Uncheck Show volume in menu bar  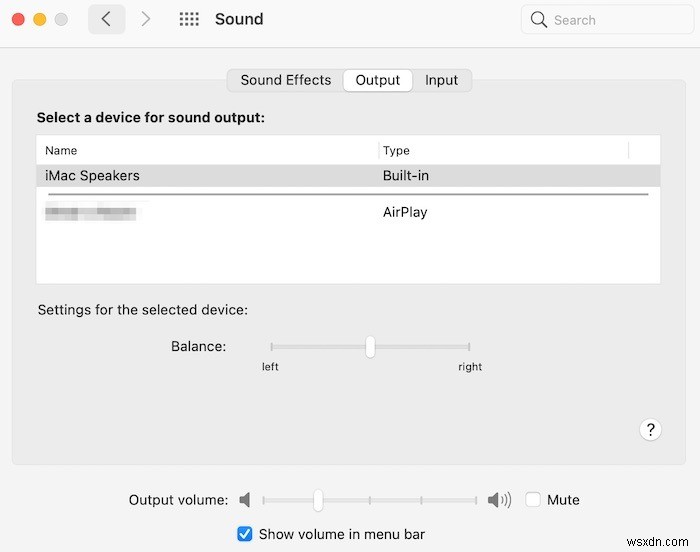click(x=245, y=534)
